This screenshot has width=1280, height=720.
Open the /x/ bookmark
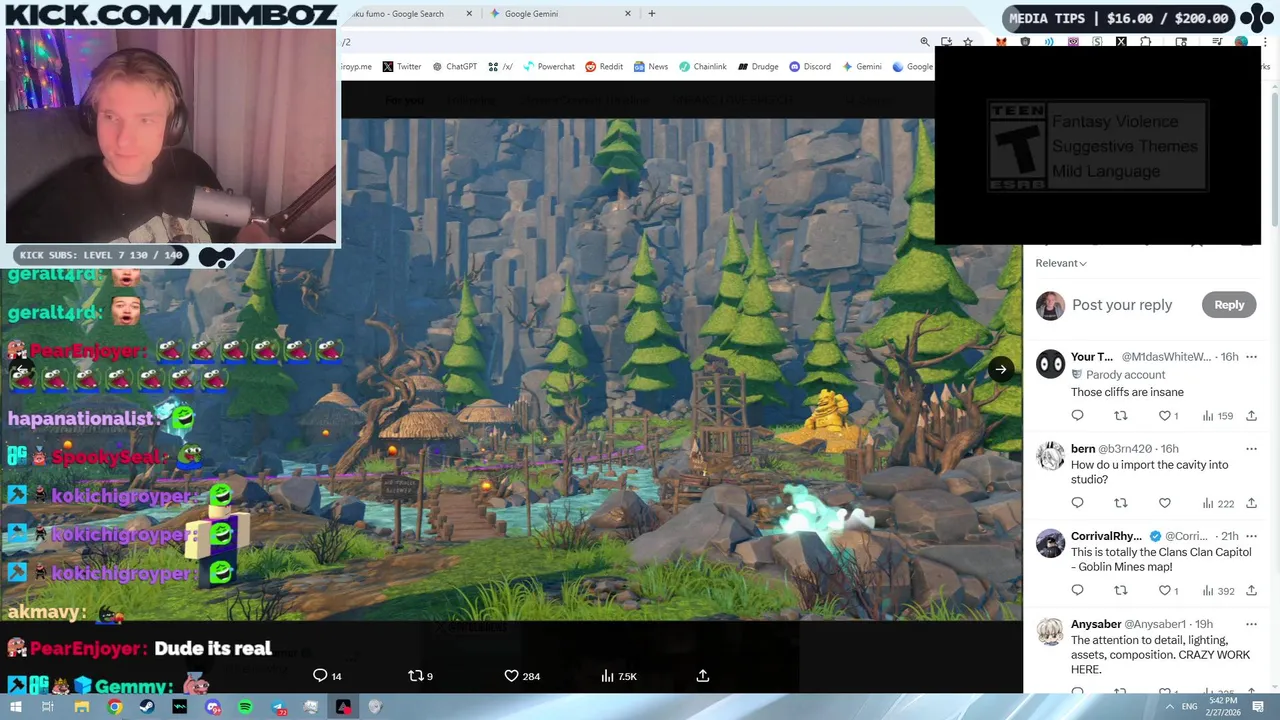(x=500, y=67)
